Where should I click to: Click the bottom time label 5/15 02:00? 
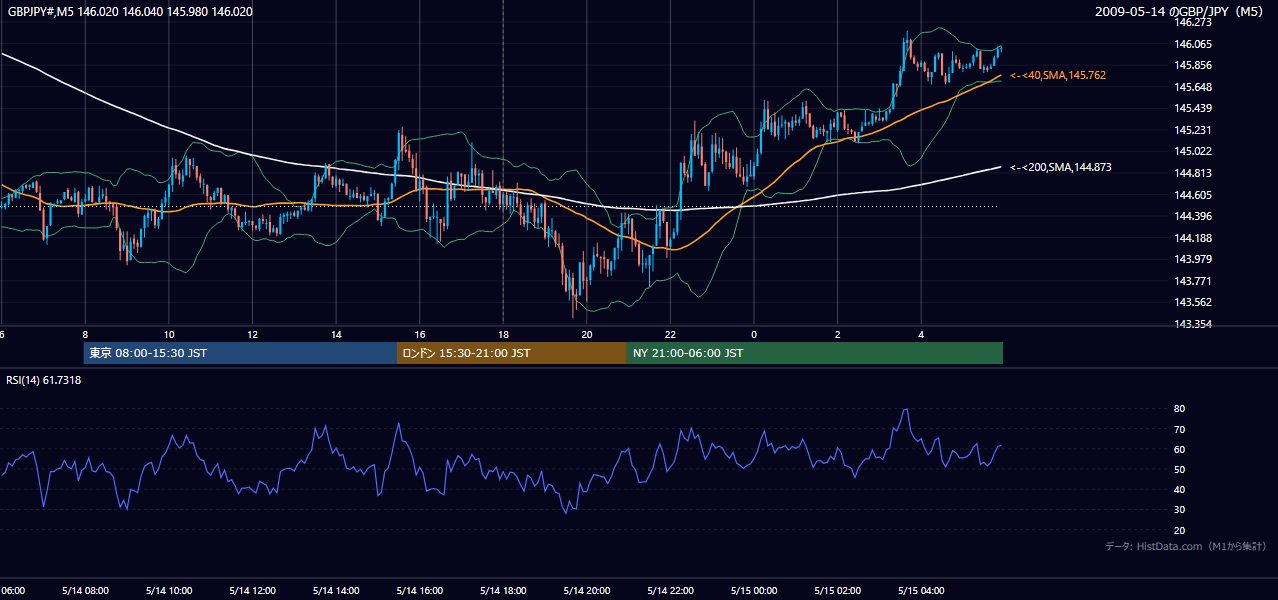(x=838, y=590)
